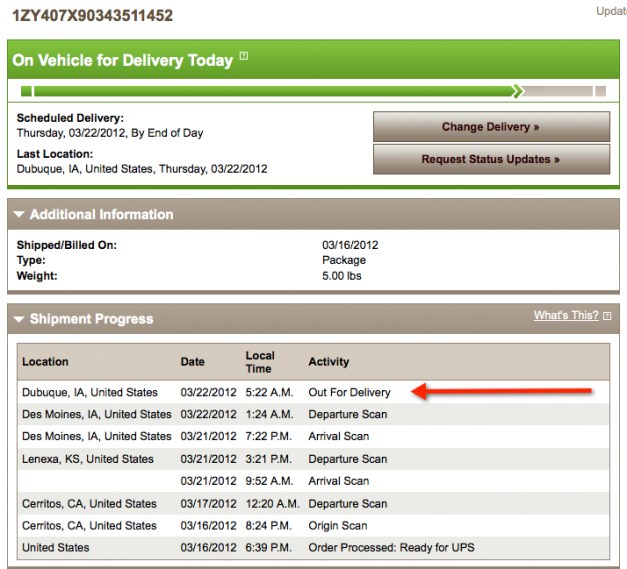Click the chevron marker on the progress bar
This screenshot has width=627, height=569.
click(x=518, y=91)
